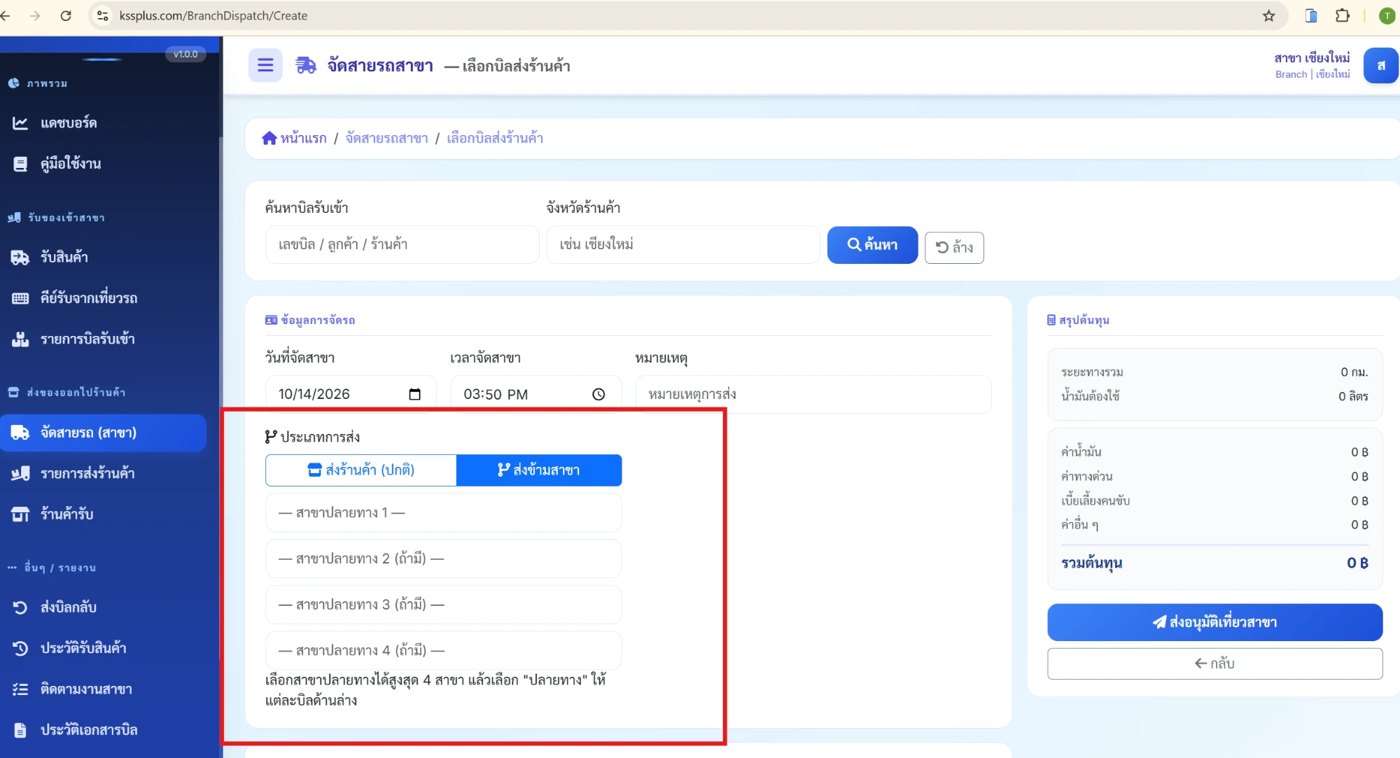This screenshot has height=758, width=1400.
Task: Select ส่งร้านค้า (ปกติ) delivery type
Action: (361, 470)
